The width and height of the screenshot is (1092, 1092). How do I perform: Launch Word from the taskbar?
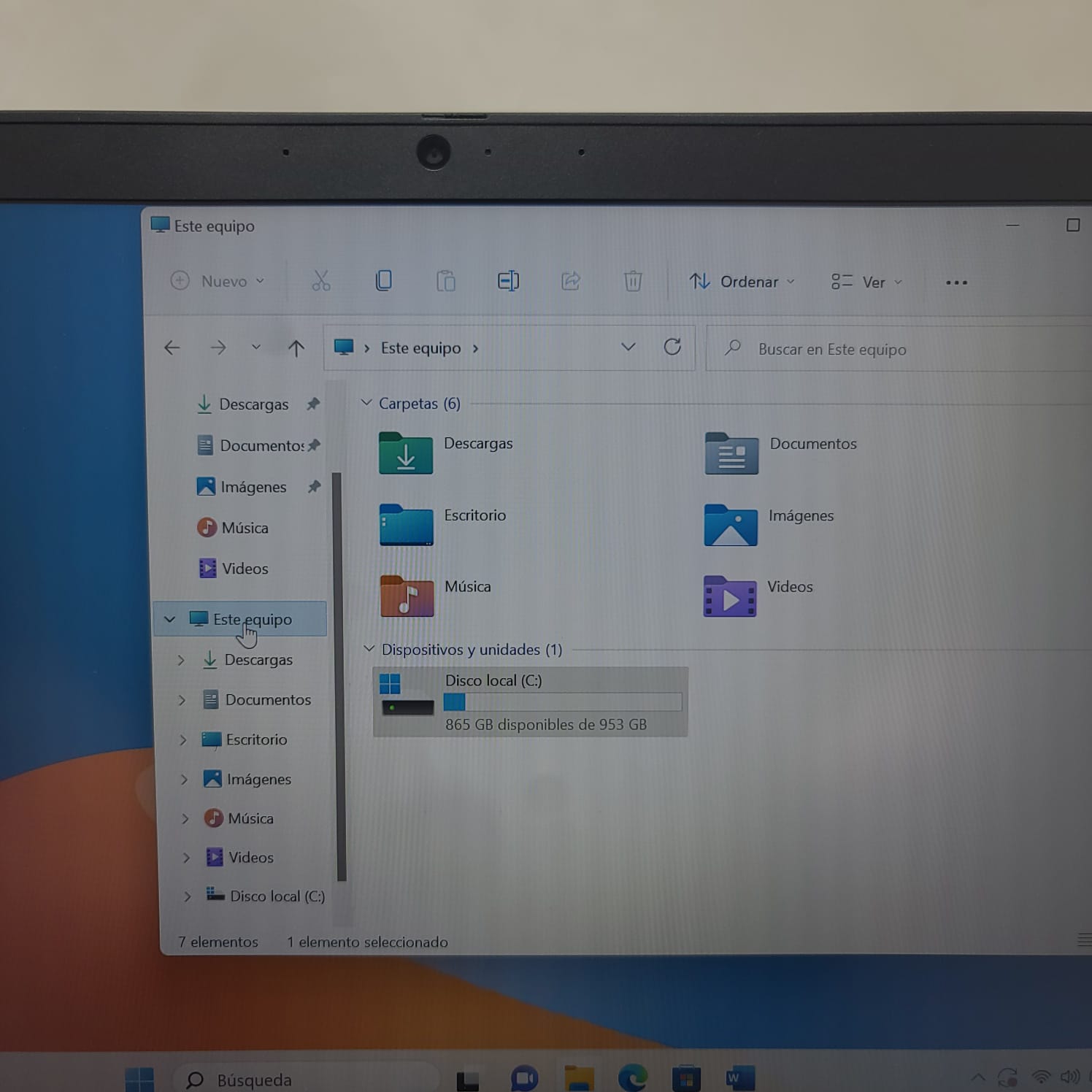[739, 1078]
